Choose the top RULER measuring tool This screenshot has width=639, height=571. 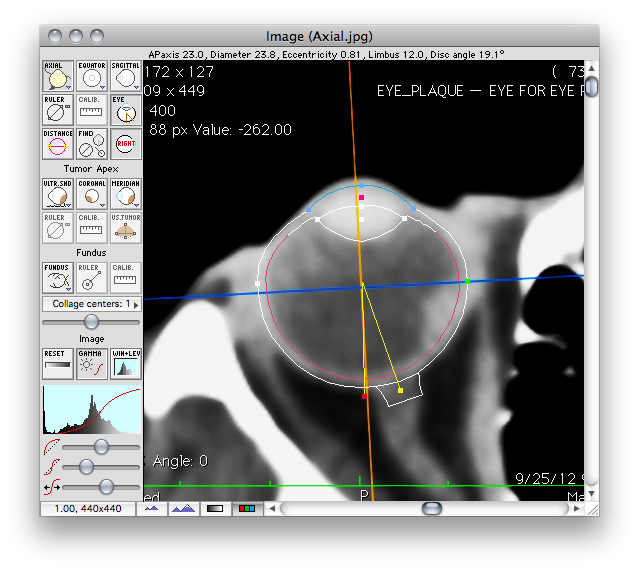57,110
